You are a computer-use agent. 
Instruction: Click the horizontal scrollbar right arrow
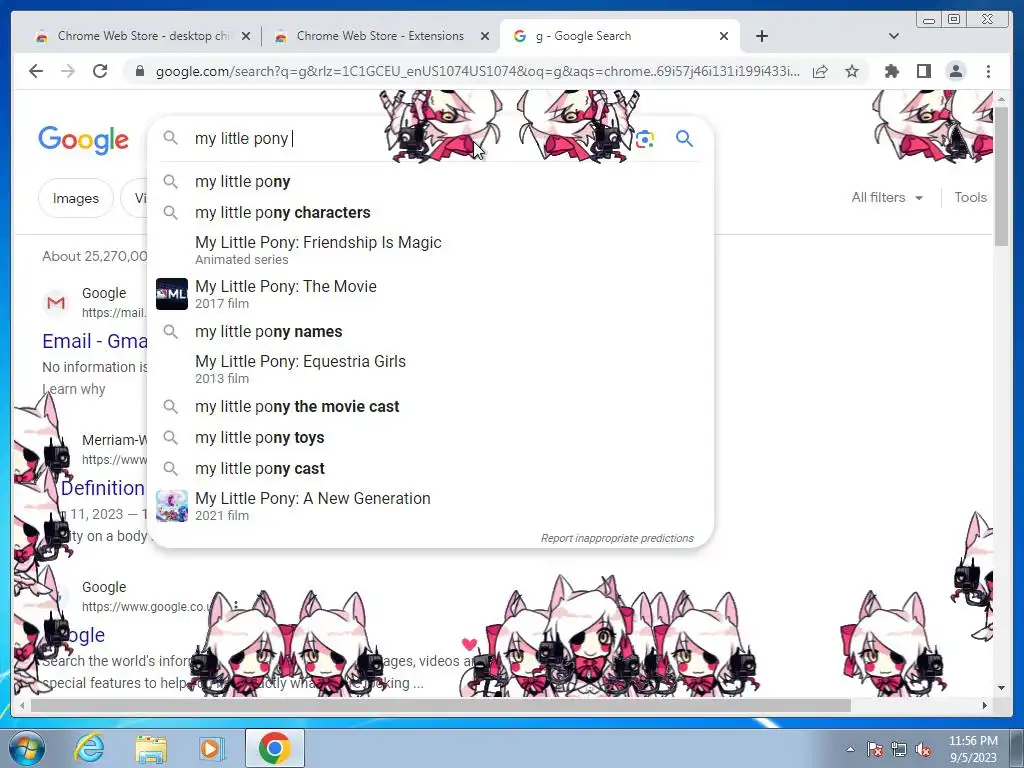(x=985, y=705)
